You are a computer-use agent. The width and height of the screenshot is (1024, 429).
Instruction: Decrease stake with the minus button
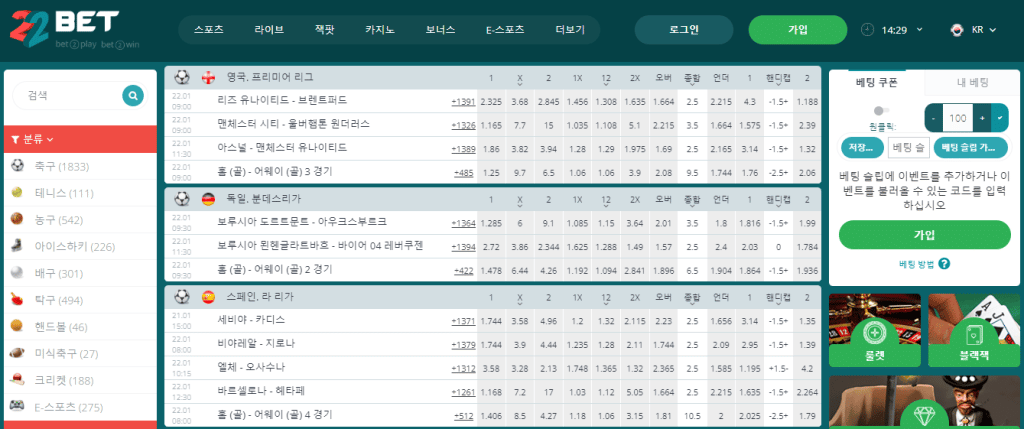pos(934,118)
